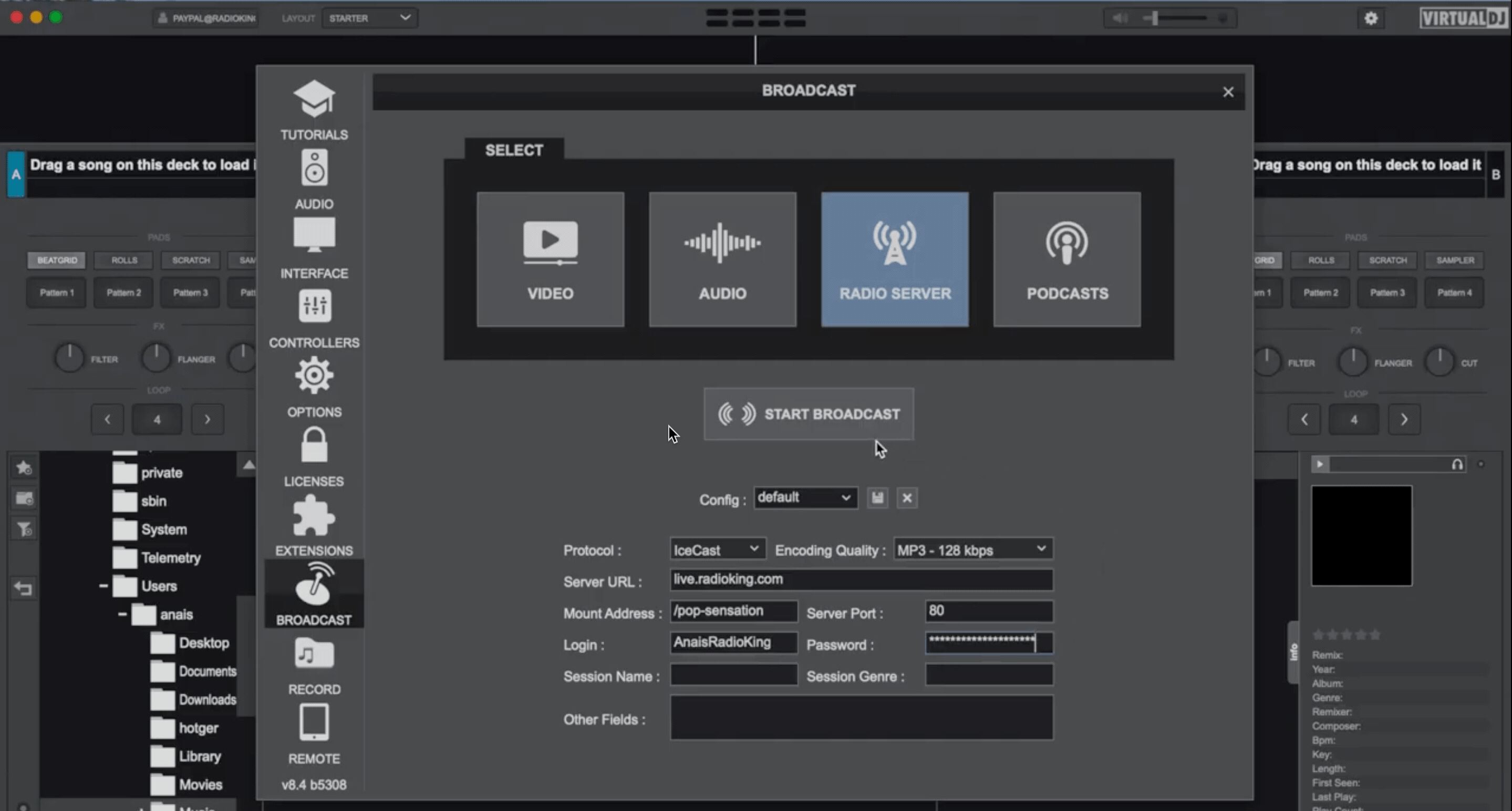Image resolution: width=1512 pixels, height=811 pixels.
Task: Trigger Pattern 1 pad on deck A
Action: click(57, 292)
